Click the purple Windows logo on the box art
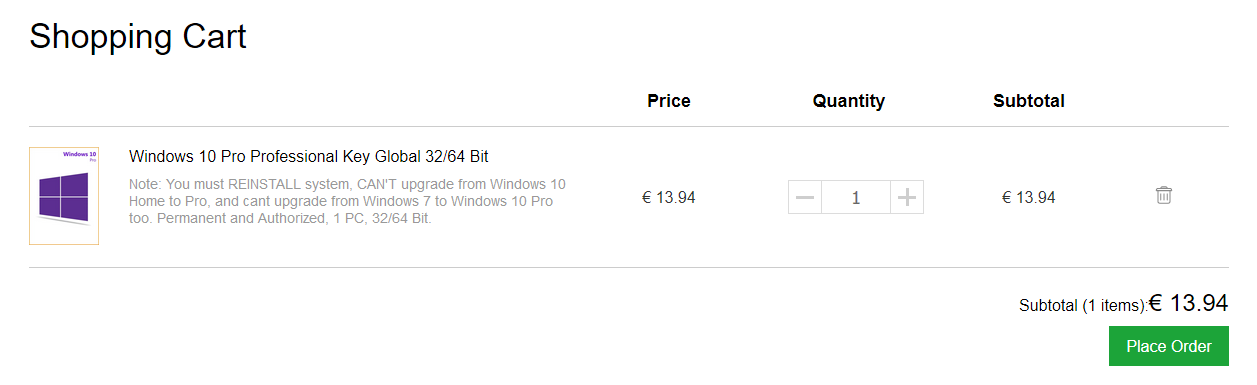1257x385 pixels. (x=63, y=197)
